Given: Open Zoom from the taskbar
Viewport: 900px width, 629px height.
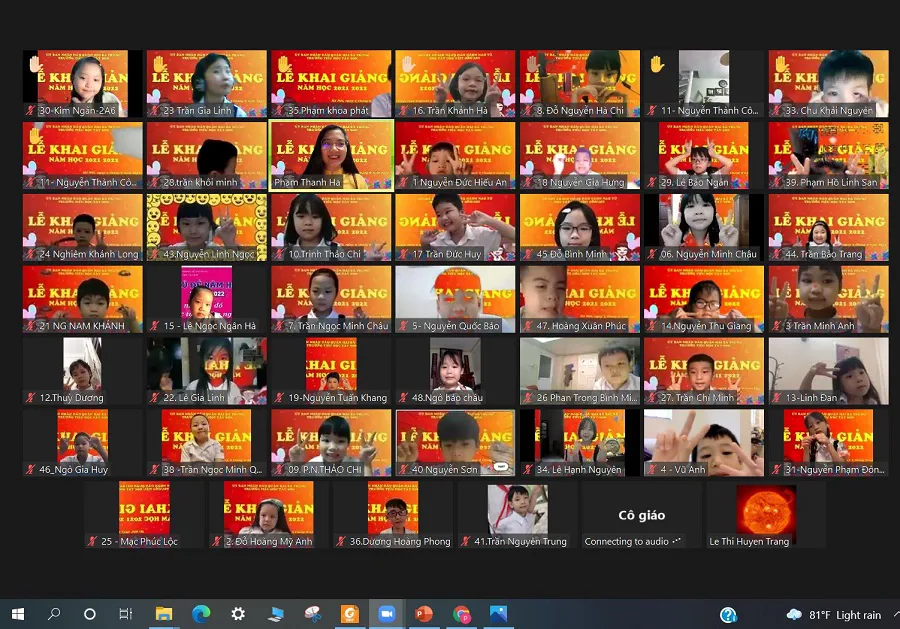Looking at the screenshot, I should coord(386,614).
